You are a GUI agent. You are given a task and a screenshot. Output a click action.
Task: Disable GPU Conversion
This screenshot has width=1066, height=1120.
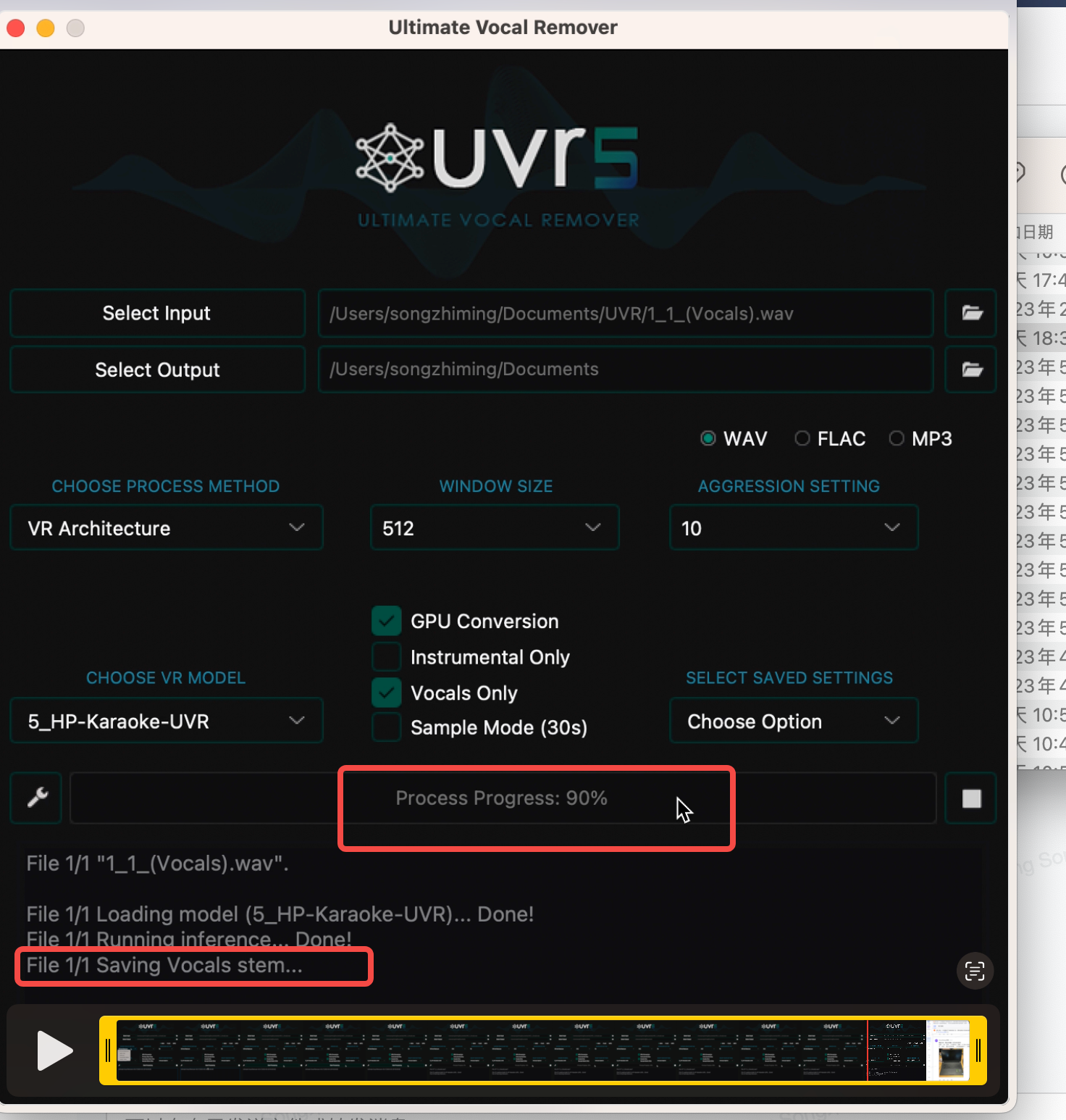click(386, 620)
